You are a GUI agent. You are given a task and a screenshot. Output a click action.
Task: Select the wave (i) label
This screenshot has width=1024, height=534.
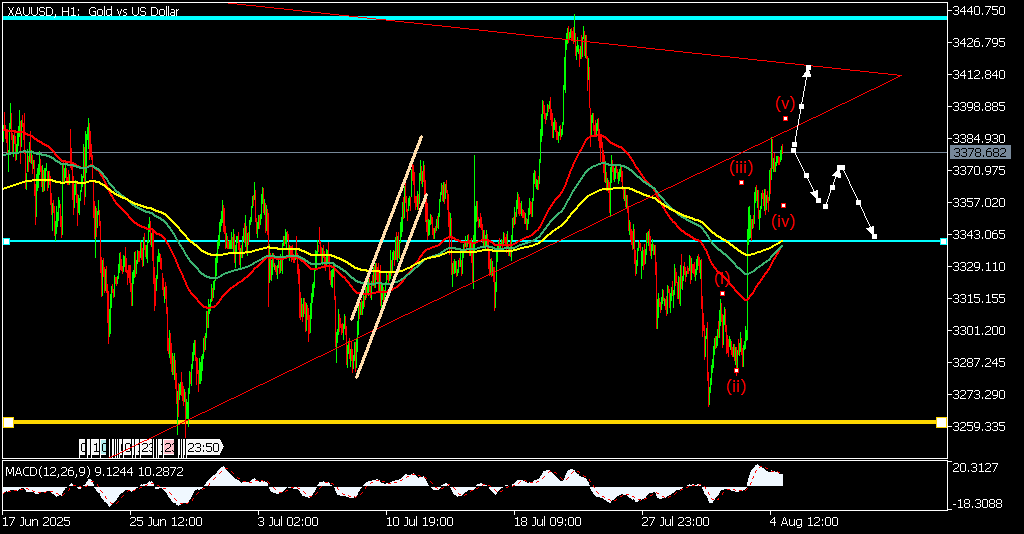pos(722,279)
